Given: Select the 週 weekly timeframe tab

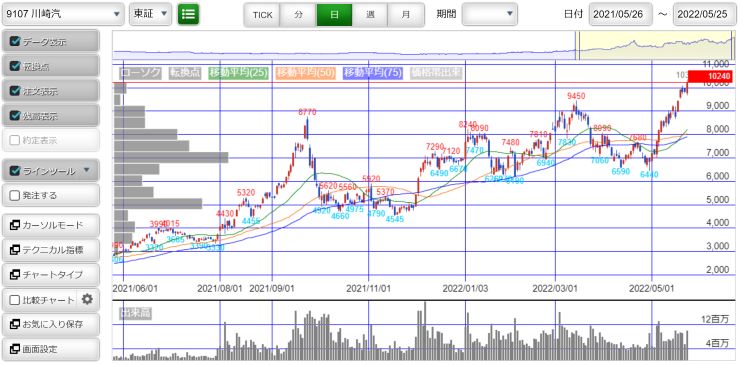Looking at the screenshot, I should [x=370, y=15].
